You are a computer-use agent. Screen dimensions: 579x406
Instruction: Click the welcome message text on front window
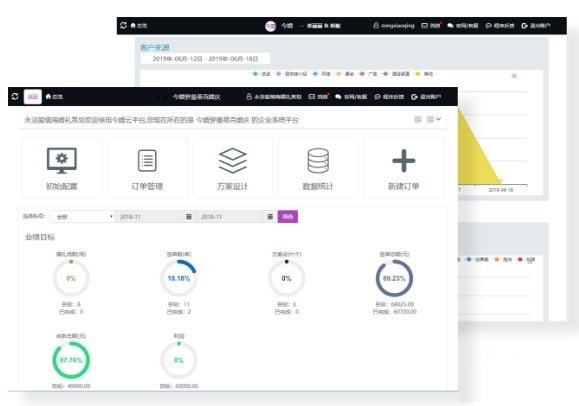[161, 120]
